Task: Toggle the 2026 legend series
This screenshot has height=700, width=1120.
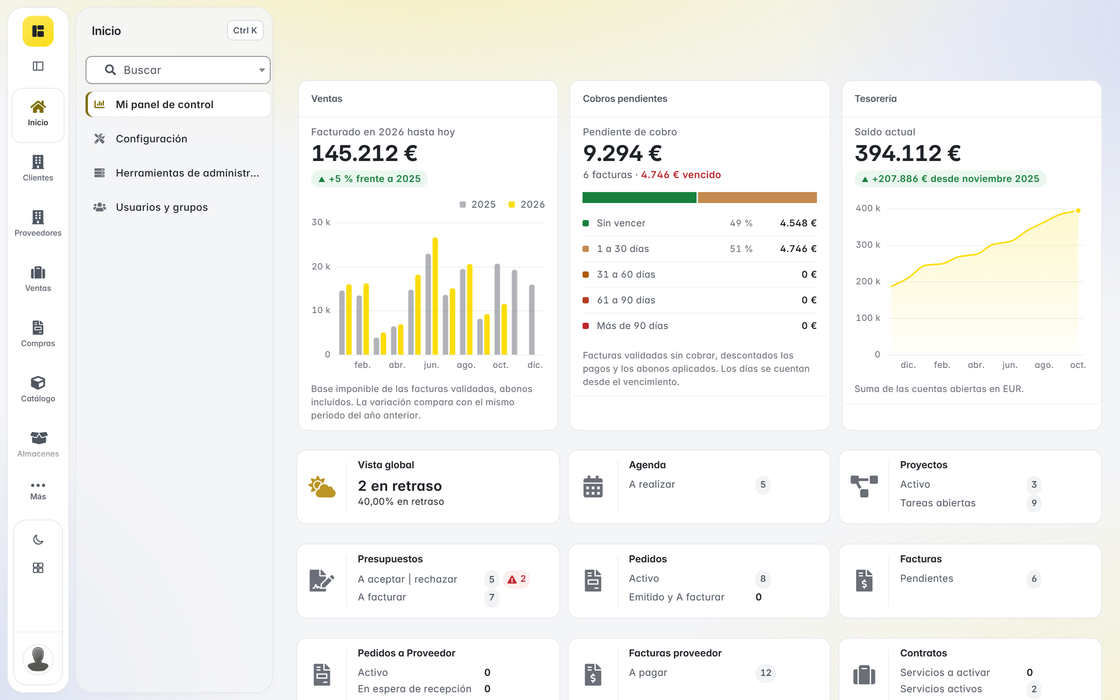Action: pyautogui.click(x=526, y=204)
